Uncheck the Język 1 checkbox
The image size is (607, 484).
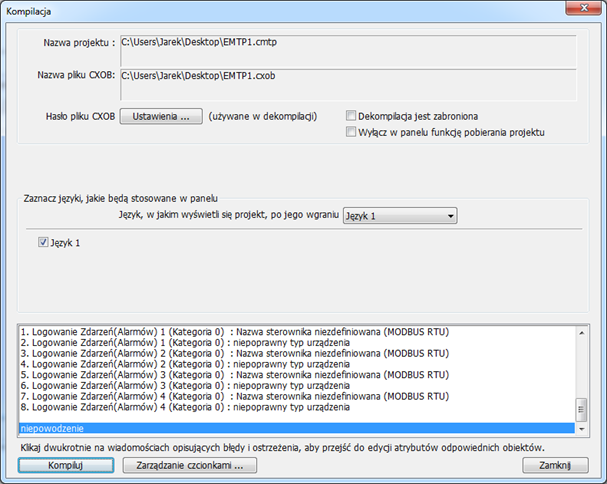click(x=43, y=242)
